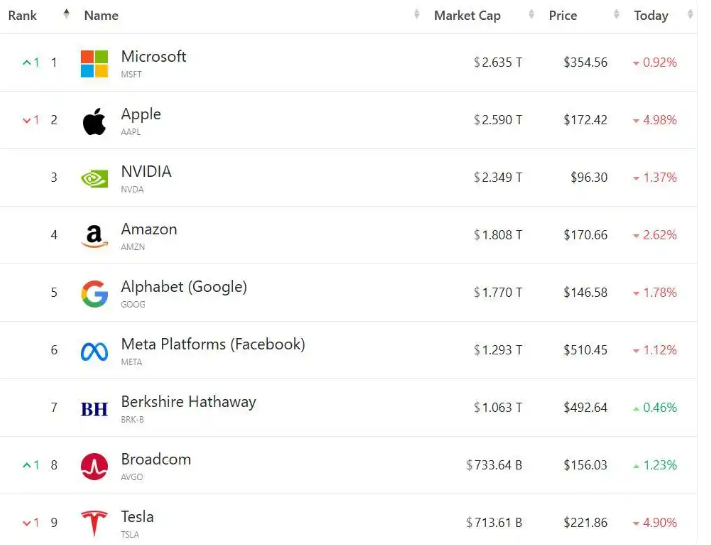The image size is (711, 545).
Task: Click the Market Cap column header
Action: [468, 15]
